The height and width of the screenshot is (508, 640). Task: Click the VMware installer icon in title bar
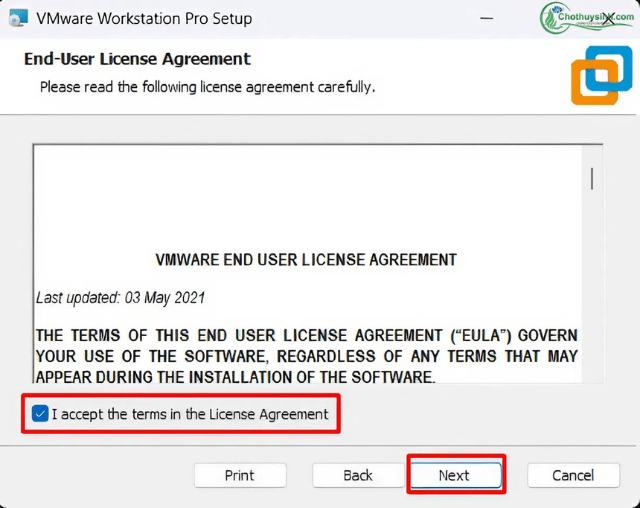click(x=18, y=18)
